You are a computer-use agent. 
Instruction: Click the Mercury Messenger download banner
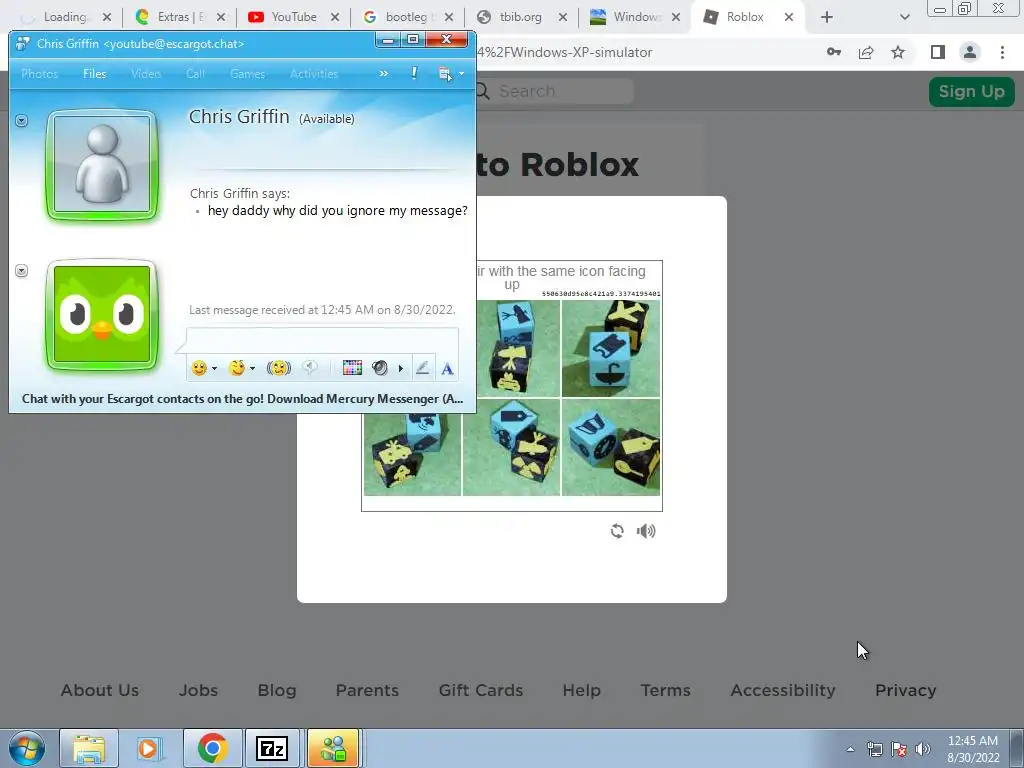coord(242,398)
